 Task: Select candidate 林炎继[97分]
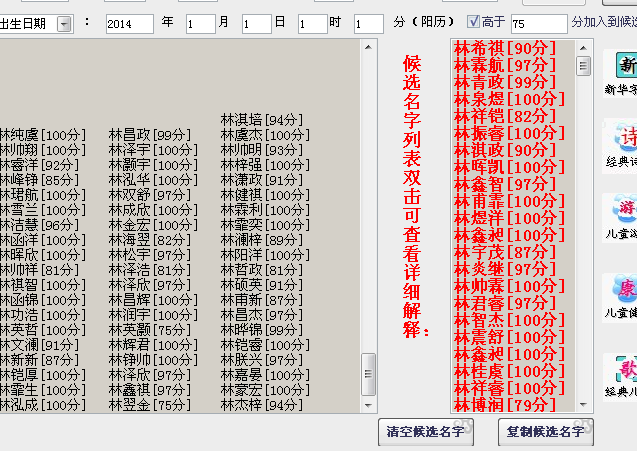coord(505,269)
